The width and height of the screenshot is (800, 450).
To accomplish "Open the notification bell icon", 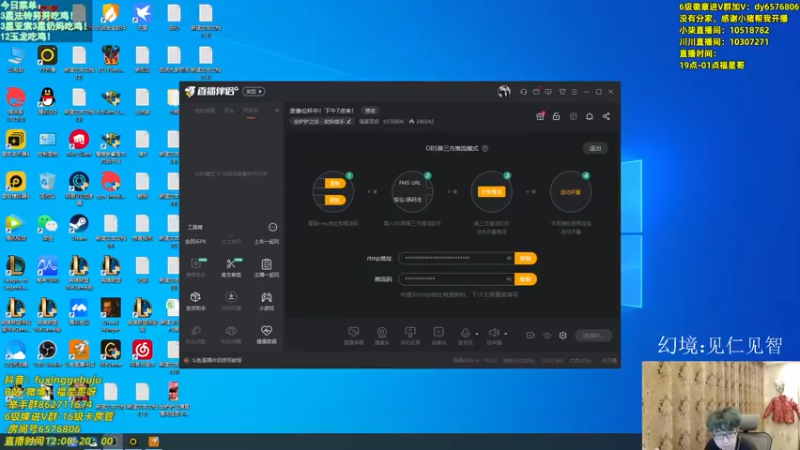I will coord(589,116).
